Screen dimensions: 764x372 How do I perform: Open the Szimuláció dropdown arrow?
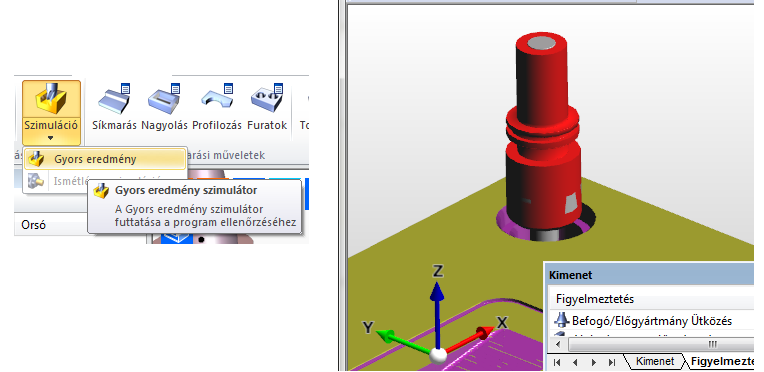coord(51,138)
